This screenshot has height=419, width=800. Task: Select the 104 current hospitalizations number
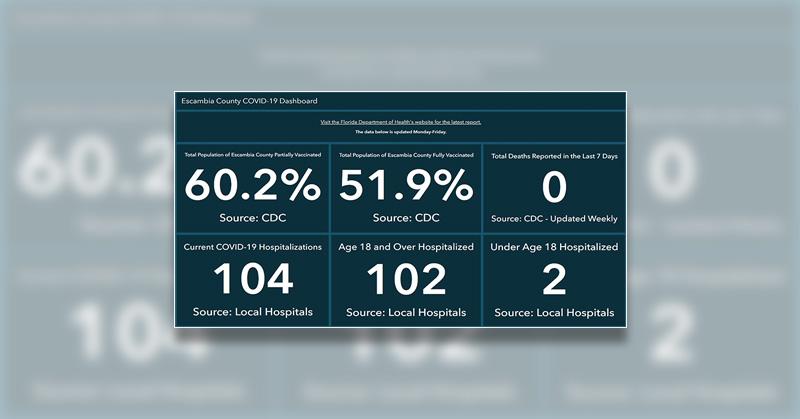tap(252, 279)
